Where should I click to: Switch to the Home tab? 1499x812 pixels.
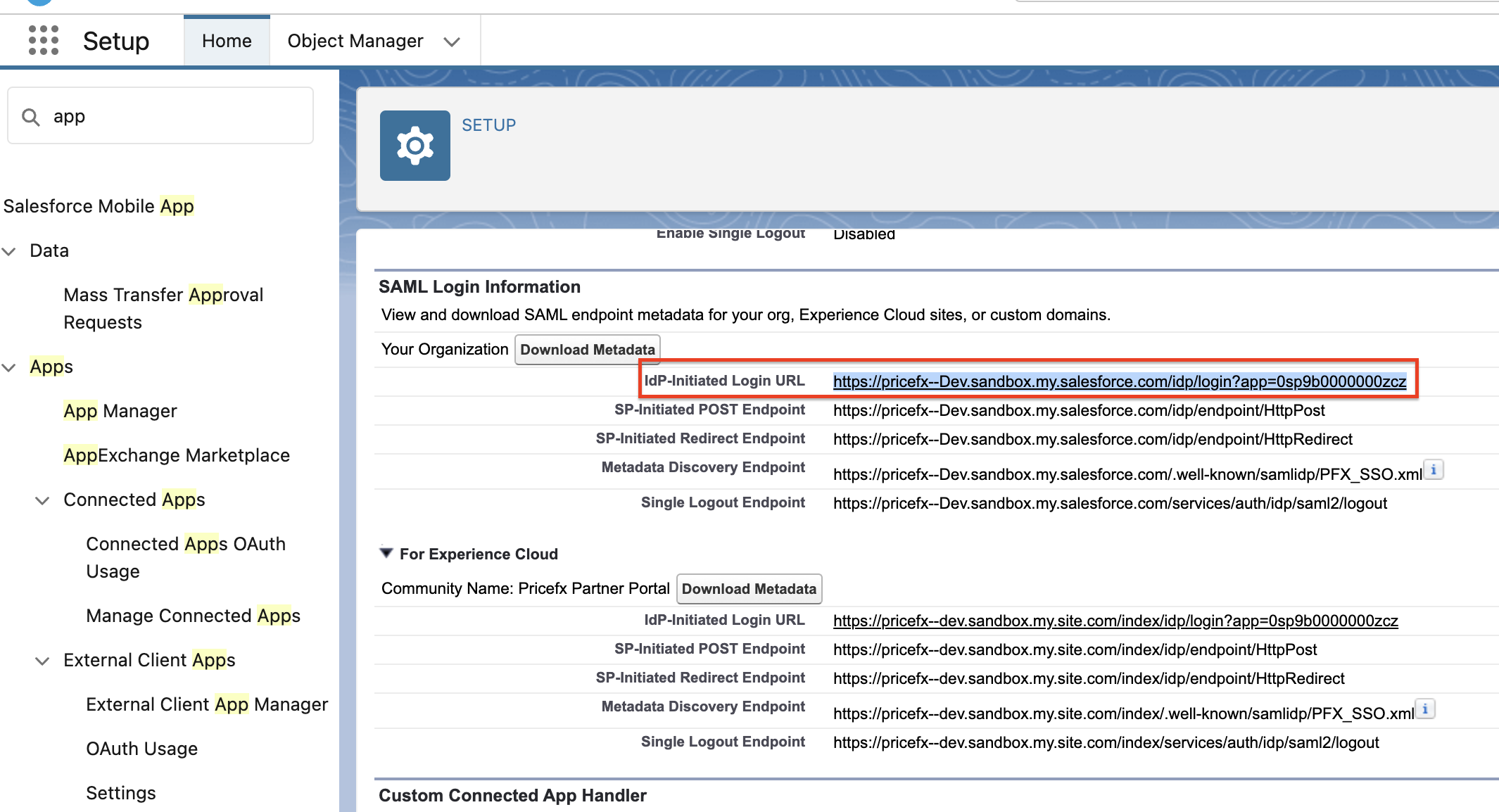[227, 41]
